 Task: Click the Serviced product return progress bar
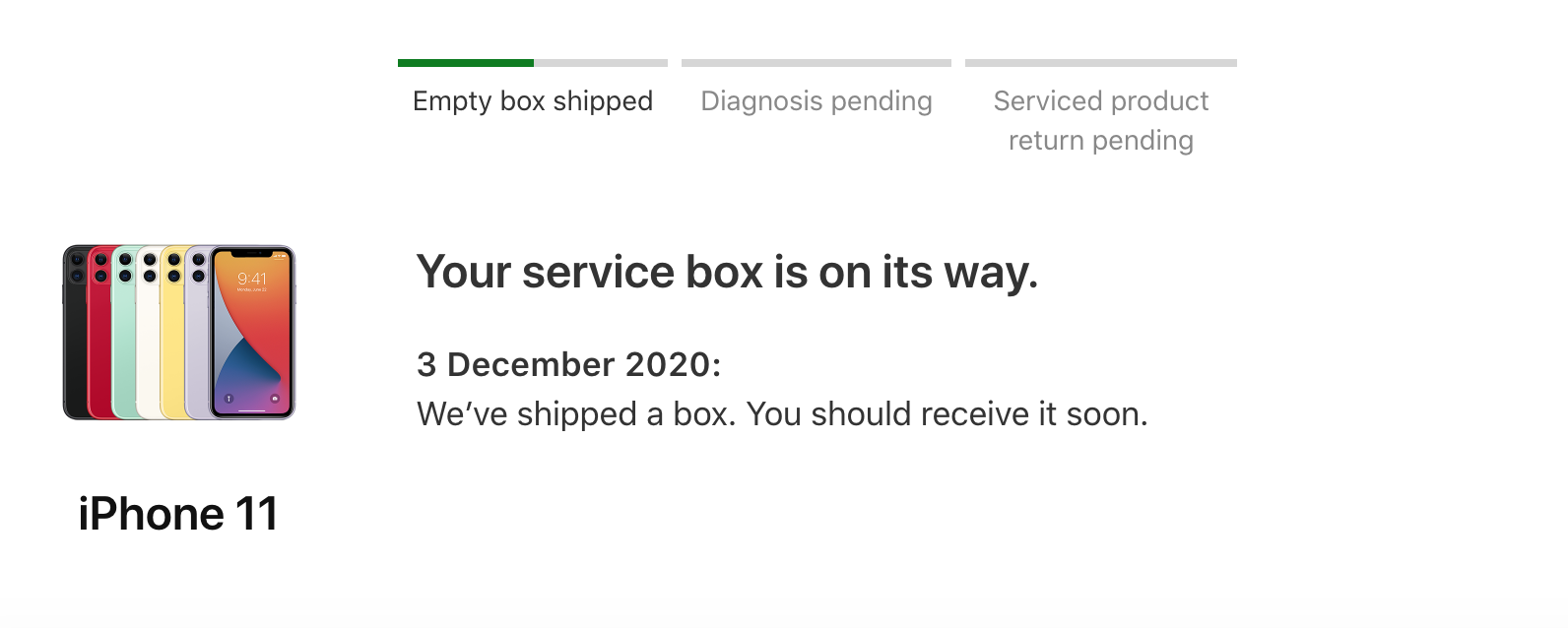click(x=1100, y=63)
